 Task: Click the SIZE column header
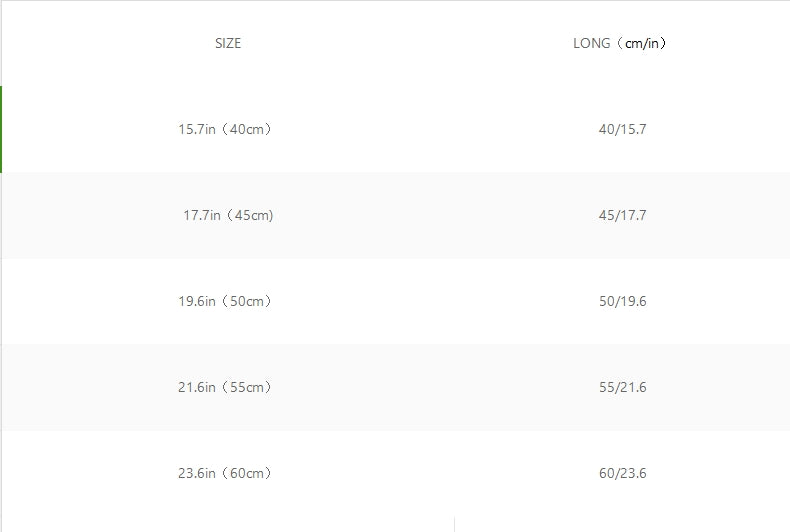228,43
